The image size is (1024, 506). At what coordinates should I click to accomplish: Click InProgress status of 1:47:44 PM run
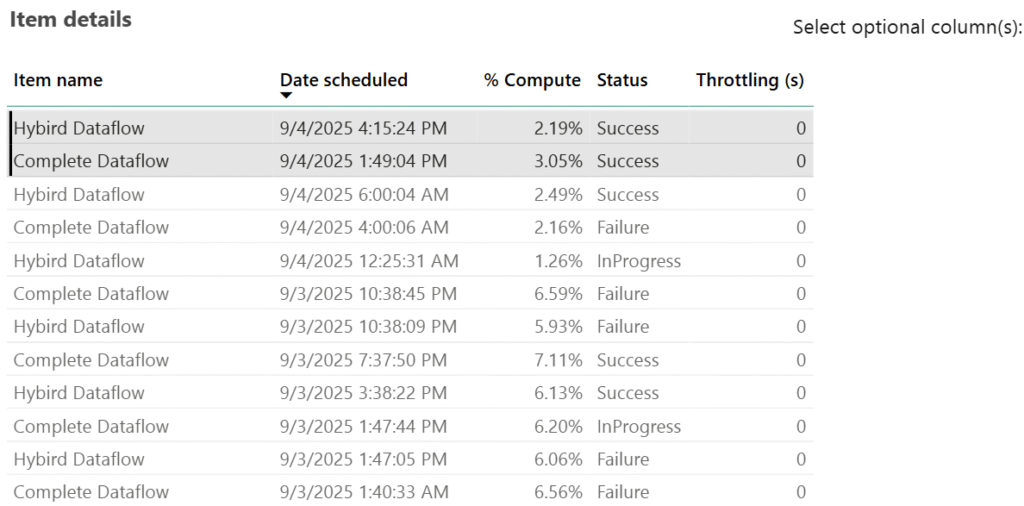[x=638, y=426]
